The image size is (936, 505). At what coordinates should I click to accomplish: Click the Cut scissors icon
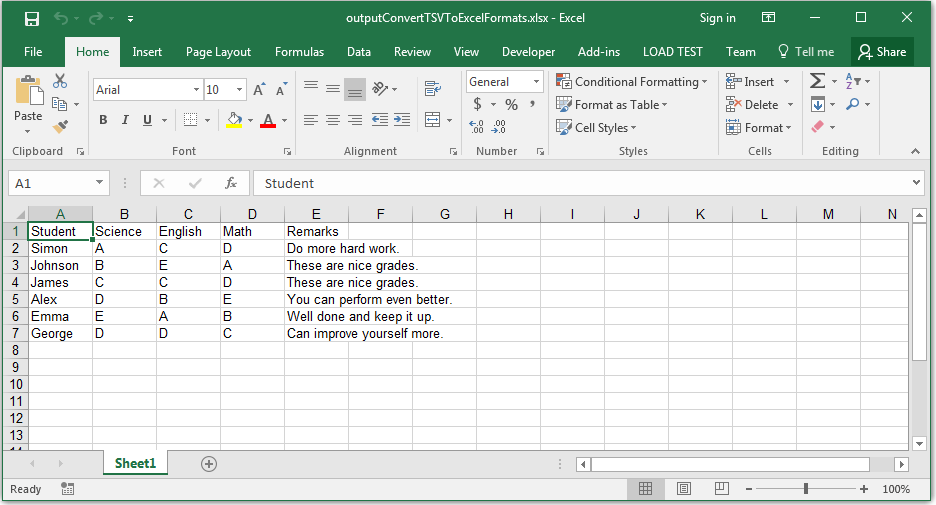[x=60, y=81]
